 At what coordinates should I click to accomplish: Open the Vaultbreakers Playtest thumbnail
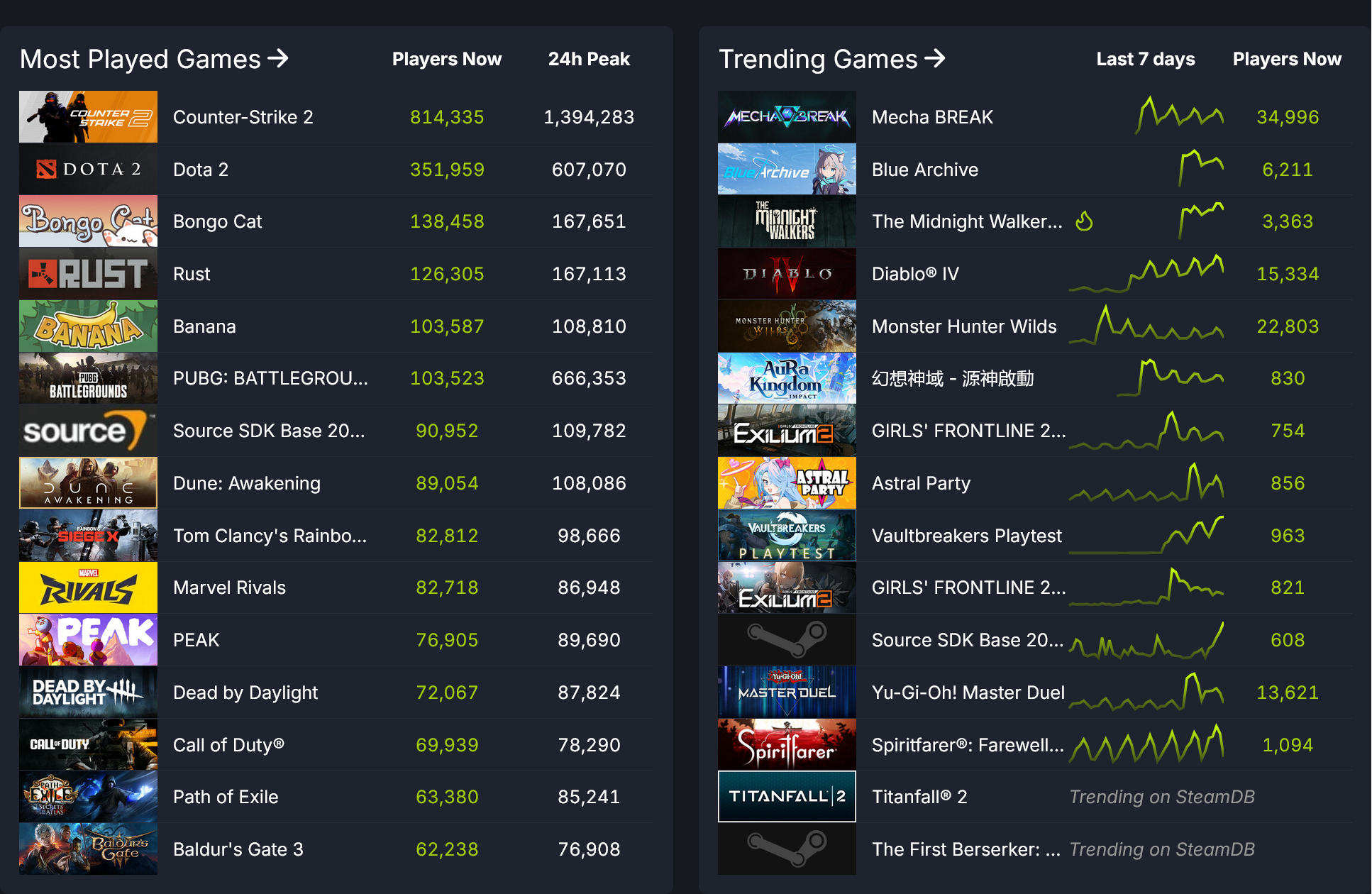pyautogui.click(x=787, y=536)
